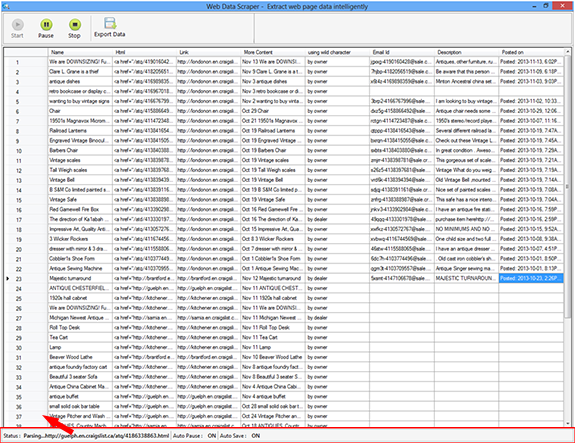This screenshot has width=575, height=443.
Task: Click 'Barbers Chair' name cell
Action: tap(80, 150)
